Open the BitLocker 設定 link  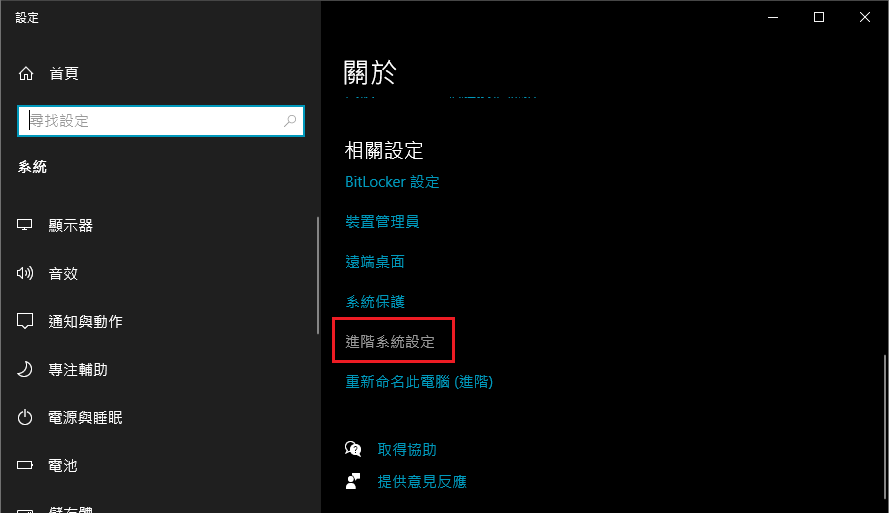pyautogui.click(x=392, y=182)
